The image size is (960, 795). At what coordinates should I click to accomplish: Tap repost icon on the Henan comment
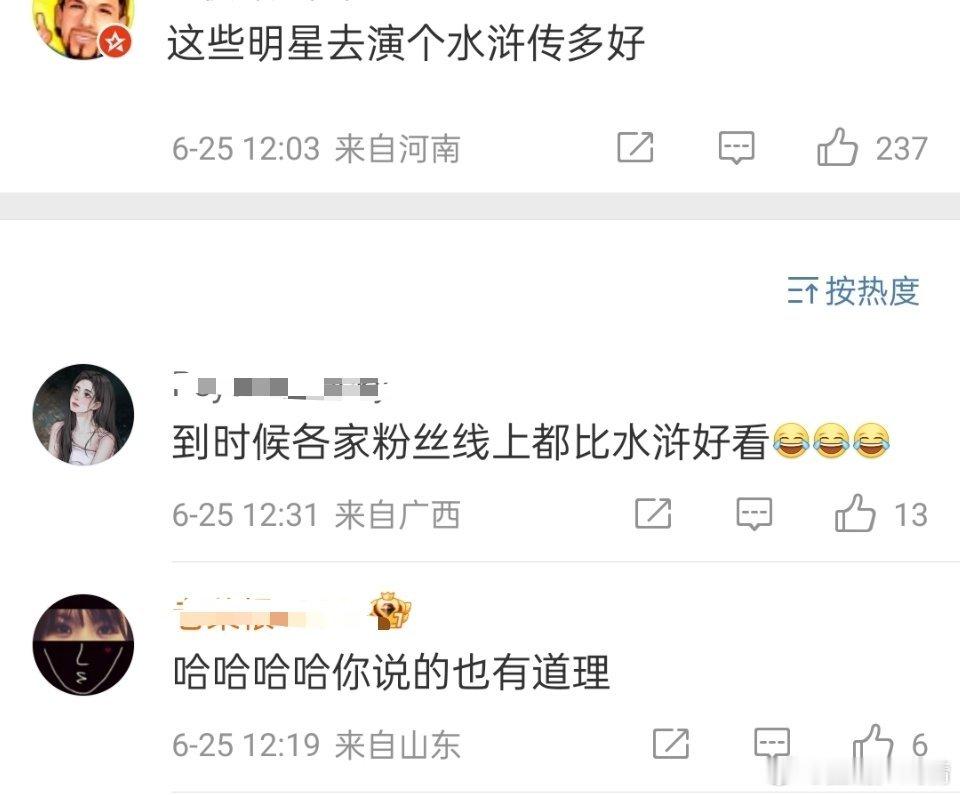[635, 147]
